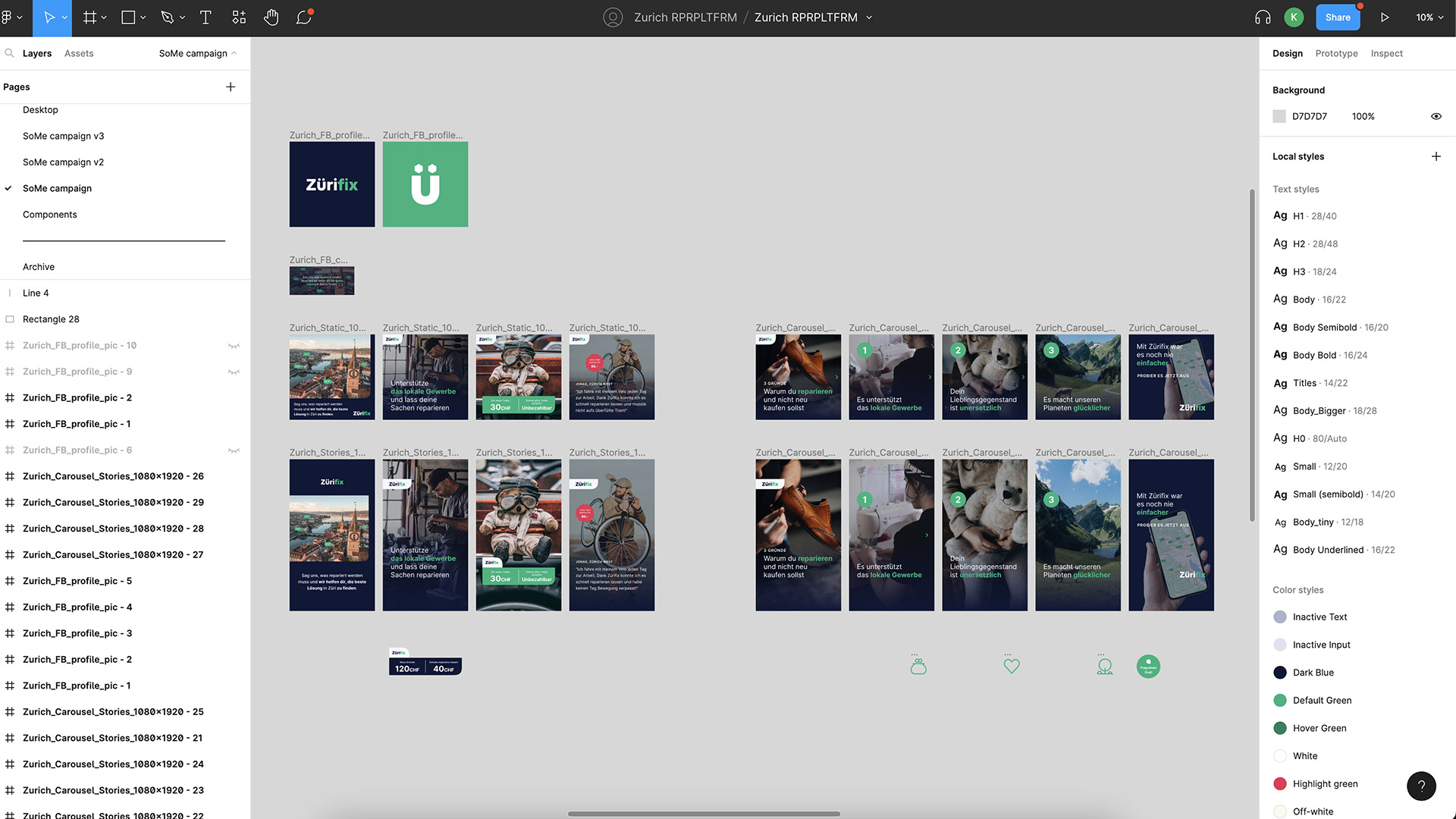Open the Resources components tool
Screen dimensions: 1456x819
239,17
